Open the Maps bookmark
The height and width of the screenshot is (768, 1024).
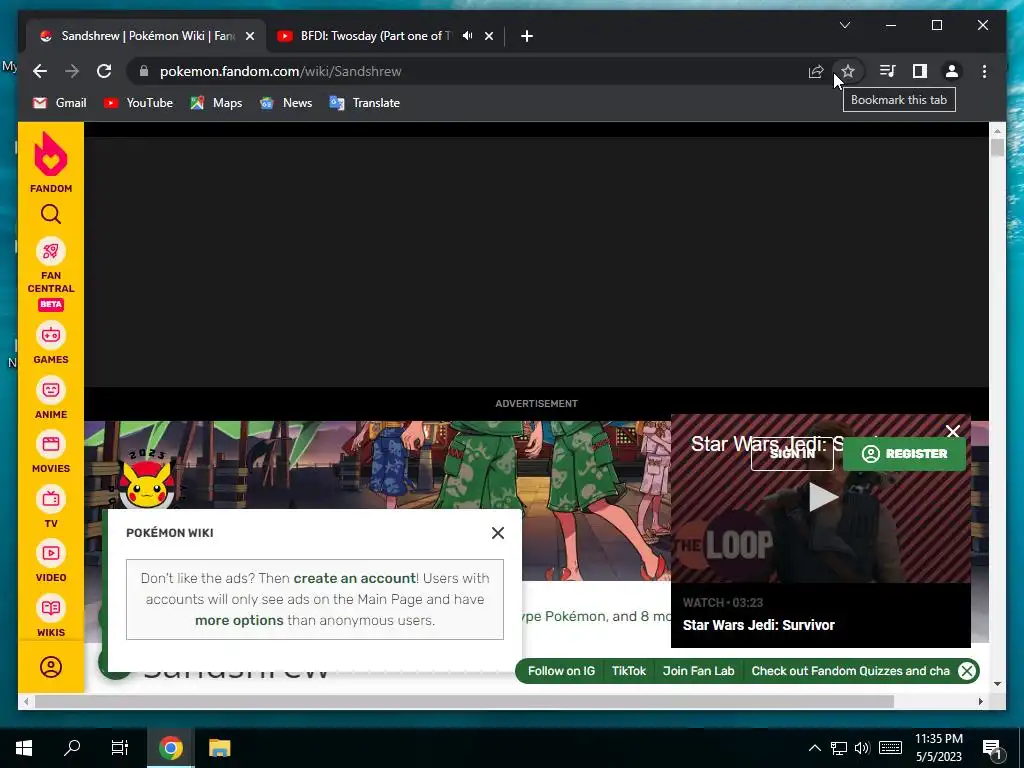[216, 103]
